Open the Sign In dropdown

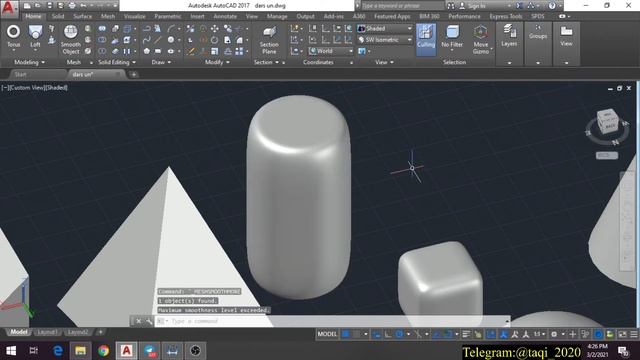(x=485, y=6)
